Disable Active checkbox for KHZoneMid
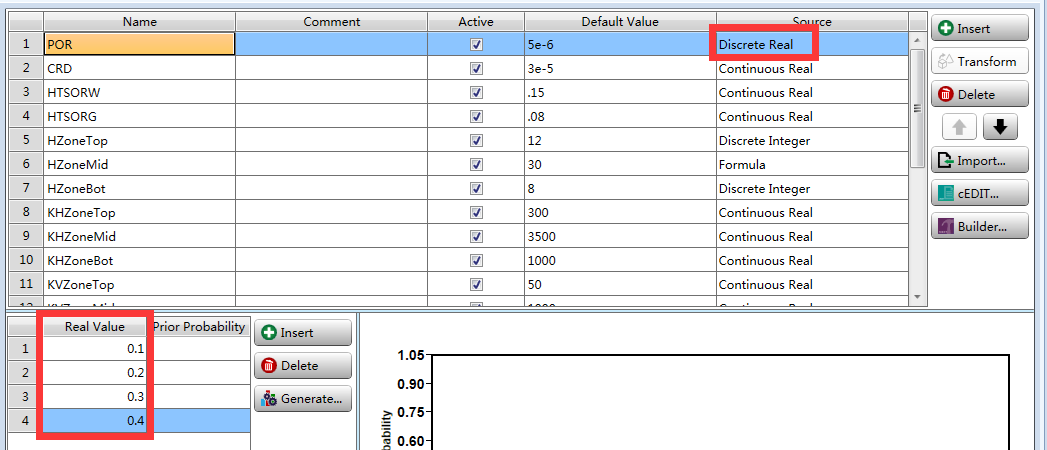 tap(476, 237)
